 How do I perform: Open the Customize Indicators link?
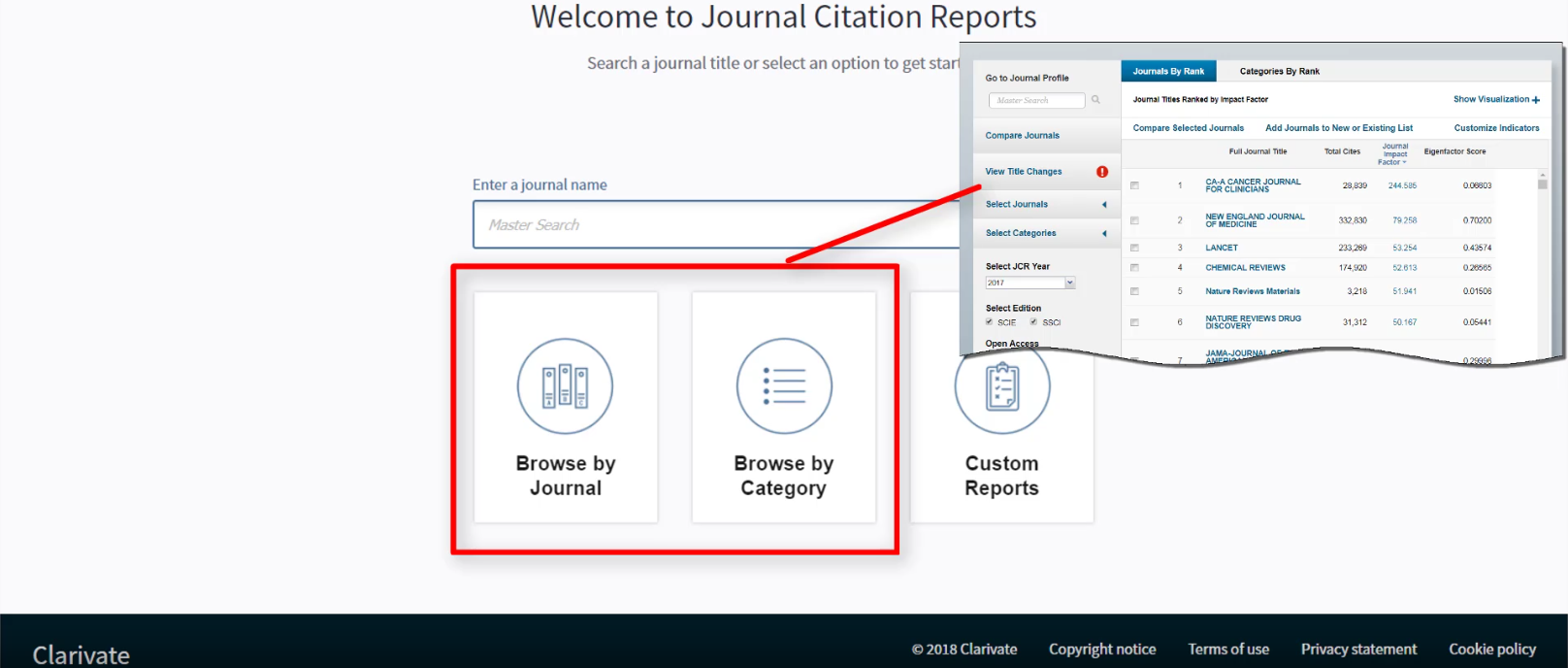point(1496,128)
